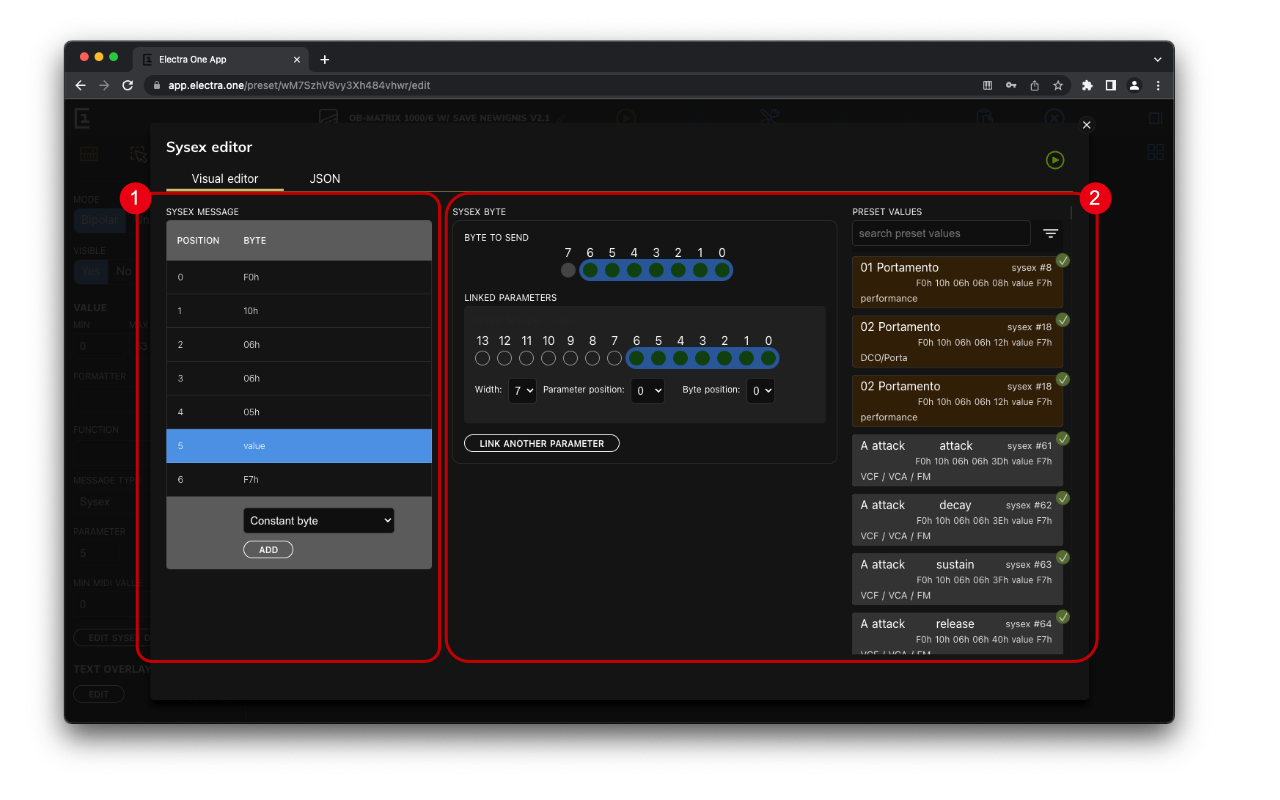The height and width of the screenshot is (800, 1280).
Task: Switch to the JSON tab
Action: [325, 179]
